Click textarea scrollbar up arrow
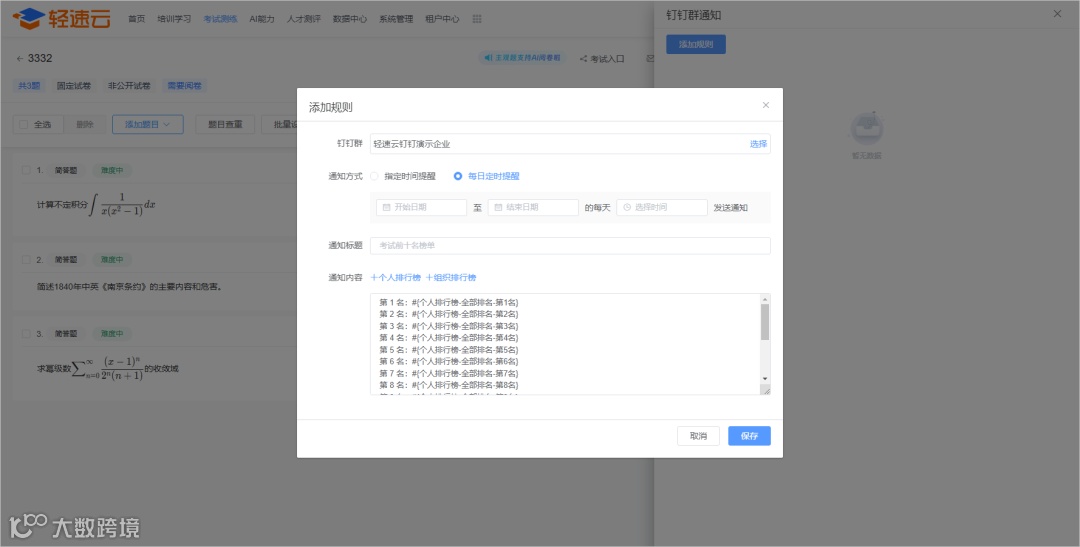 tap(765, 299)
